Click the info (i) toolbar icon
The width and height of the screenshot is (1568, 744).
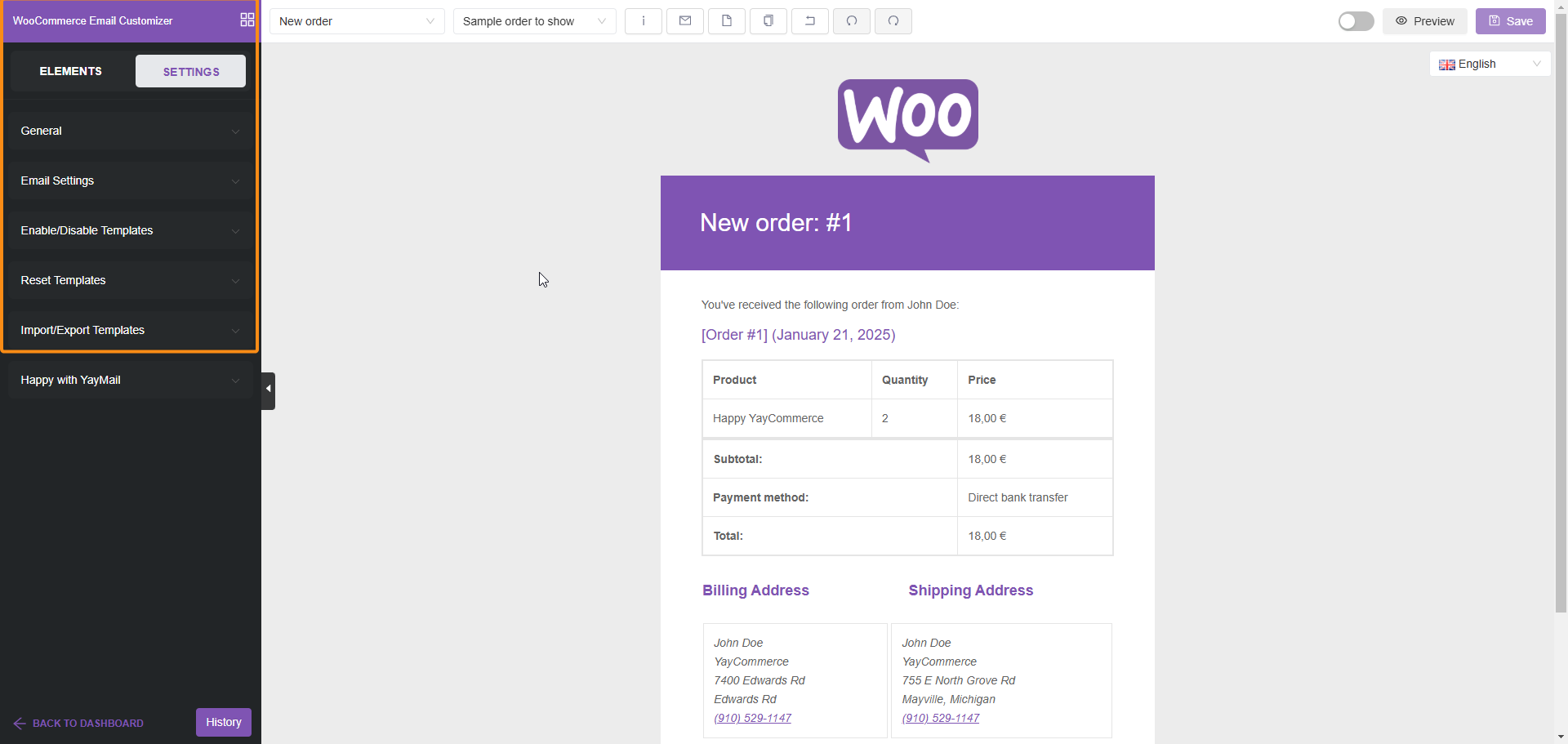(644, 21)
